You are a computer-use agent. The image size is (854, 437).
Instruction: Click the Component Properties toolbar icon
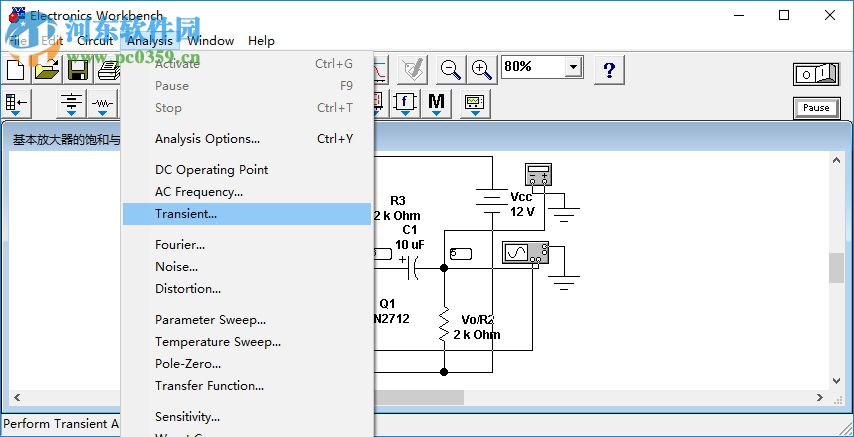click(411, 70)
